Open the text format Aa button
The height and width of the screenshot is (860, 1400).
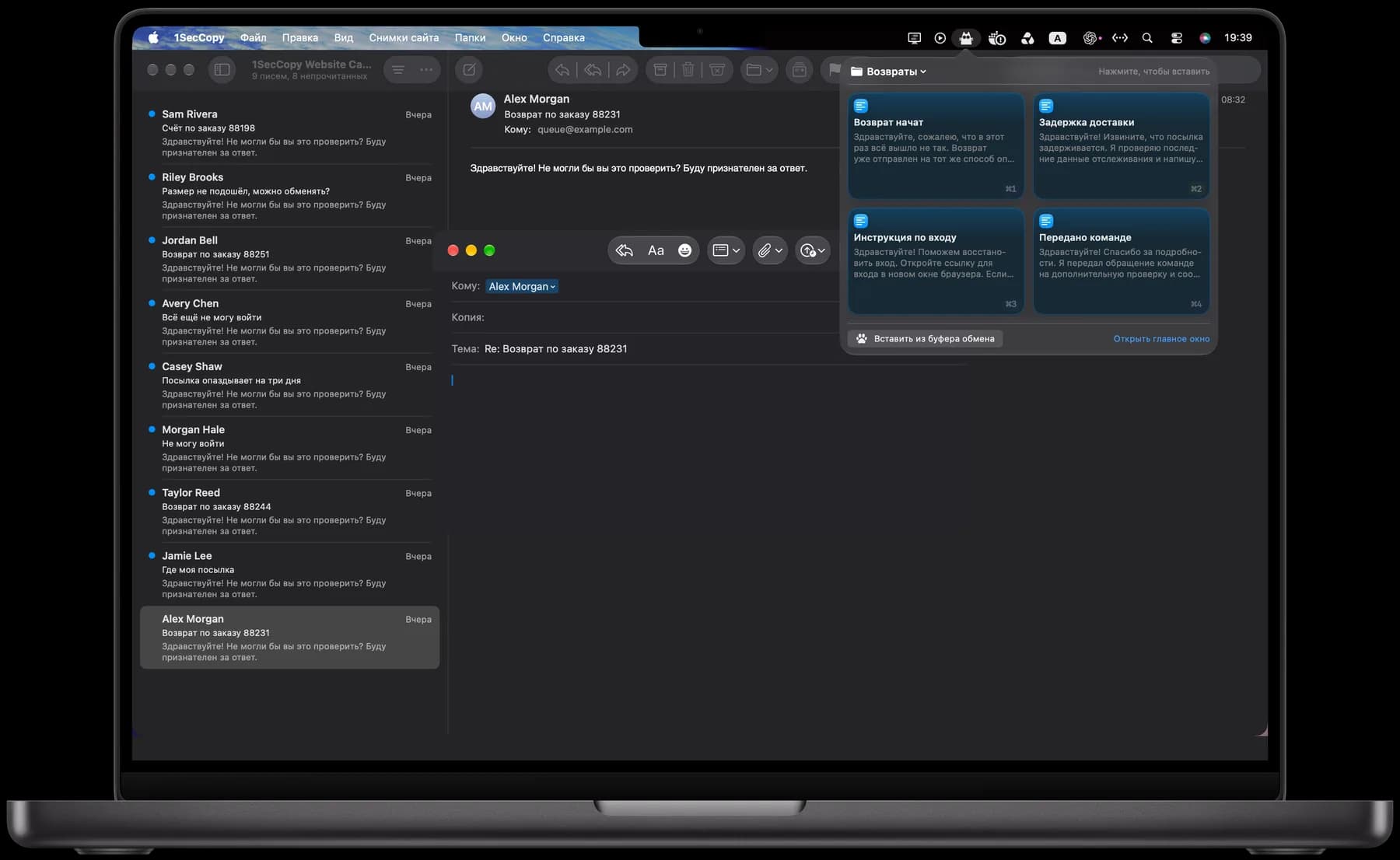[x=656, y=250]
